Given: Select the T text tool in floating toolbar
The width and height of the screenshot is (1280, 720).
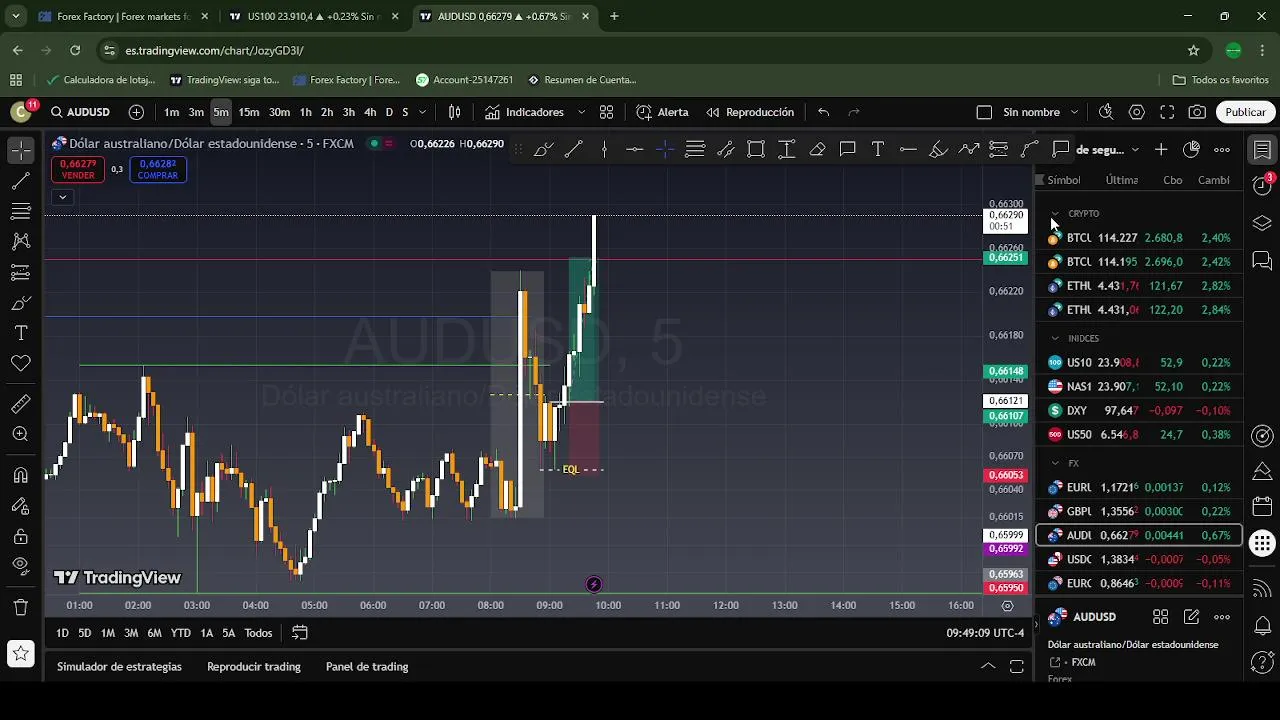Looking at the screenshot, I should (877, 149).
